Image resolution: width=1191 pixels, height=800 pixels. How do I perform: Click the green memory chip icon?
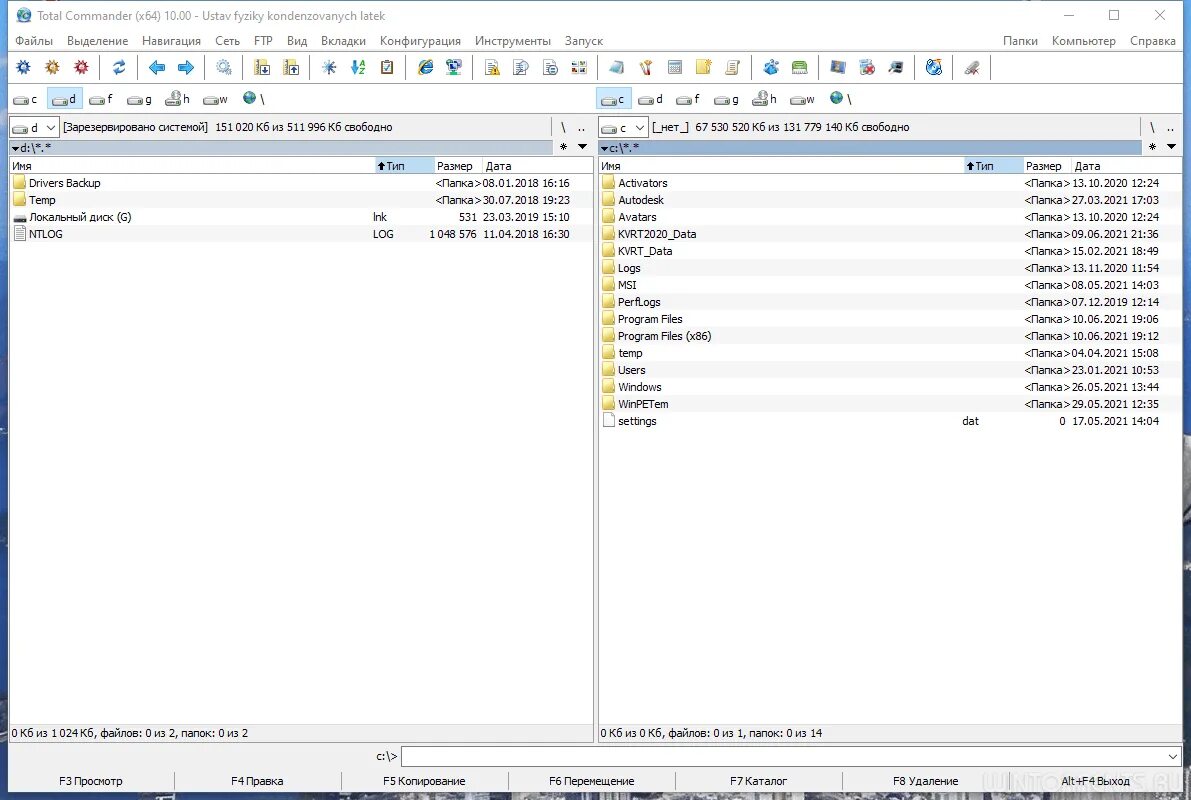[x=800, y=68]
